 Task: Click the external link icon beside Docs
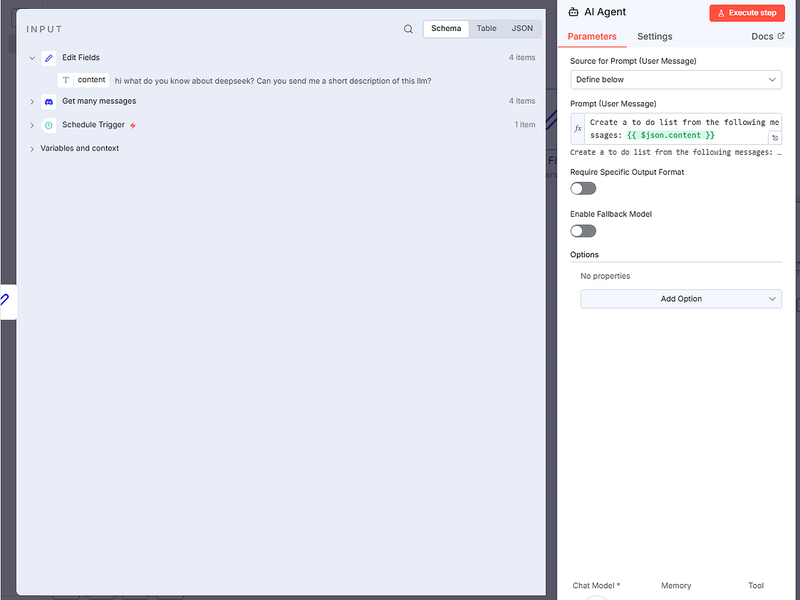pyautogui.click(x=781, y=36)
